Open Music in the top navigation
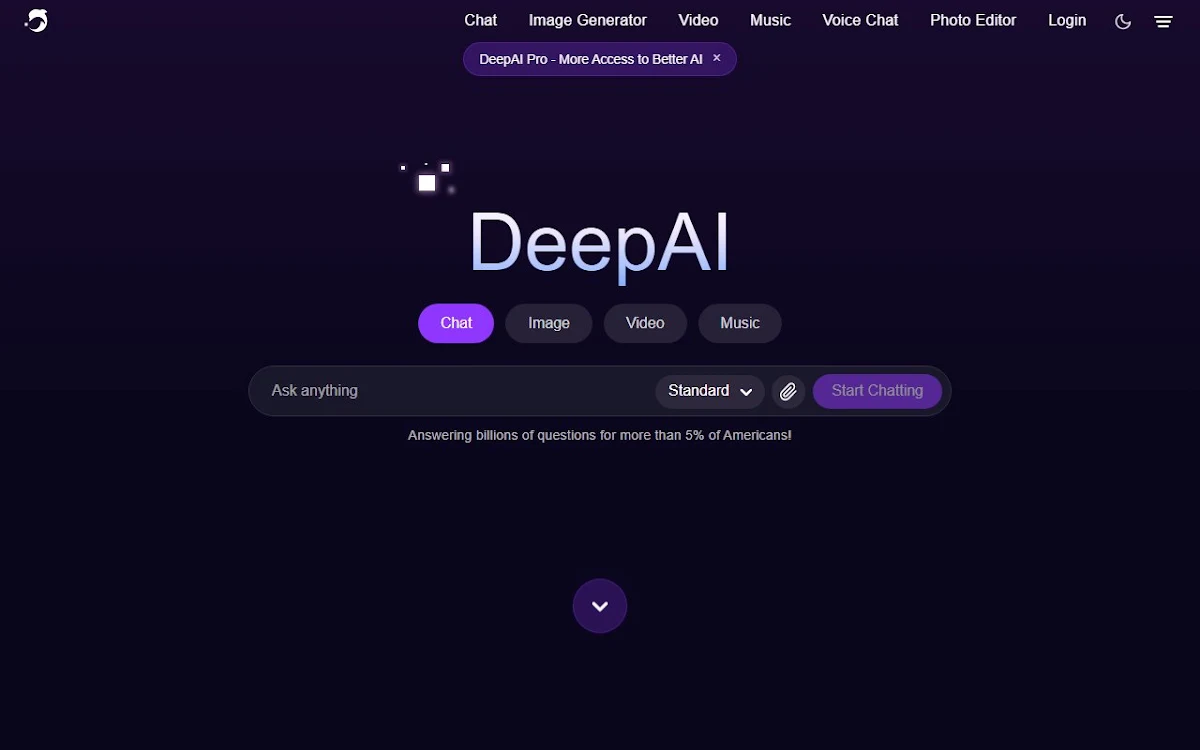The height and width of the screenshot is (750, 1200). (770, 20)
